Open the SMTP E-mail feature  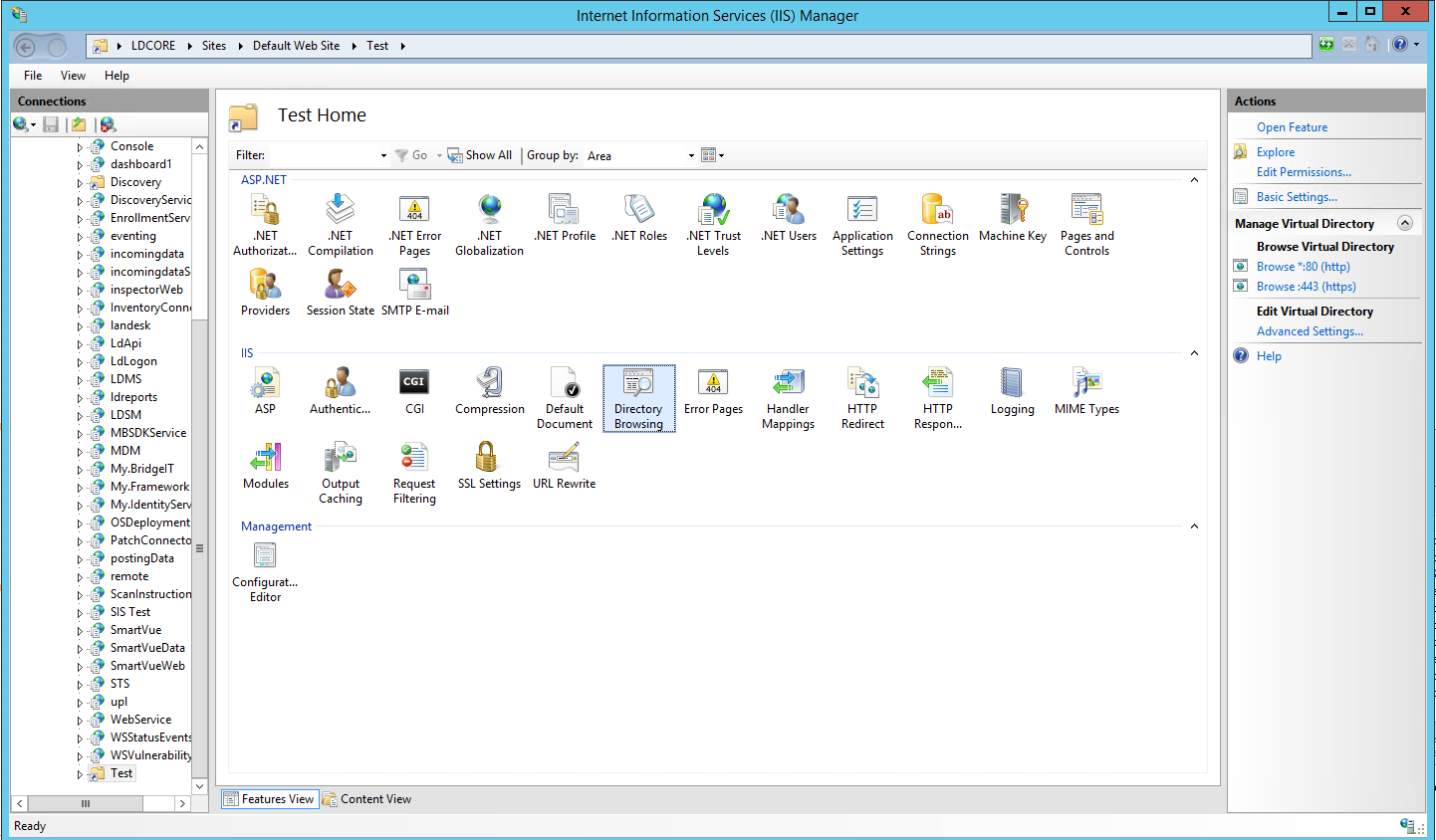tap(414, 293)
